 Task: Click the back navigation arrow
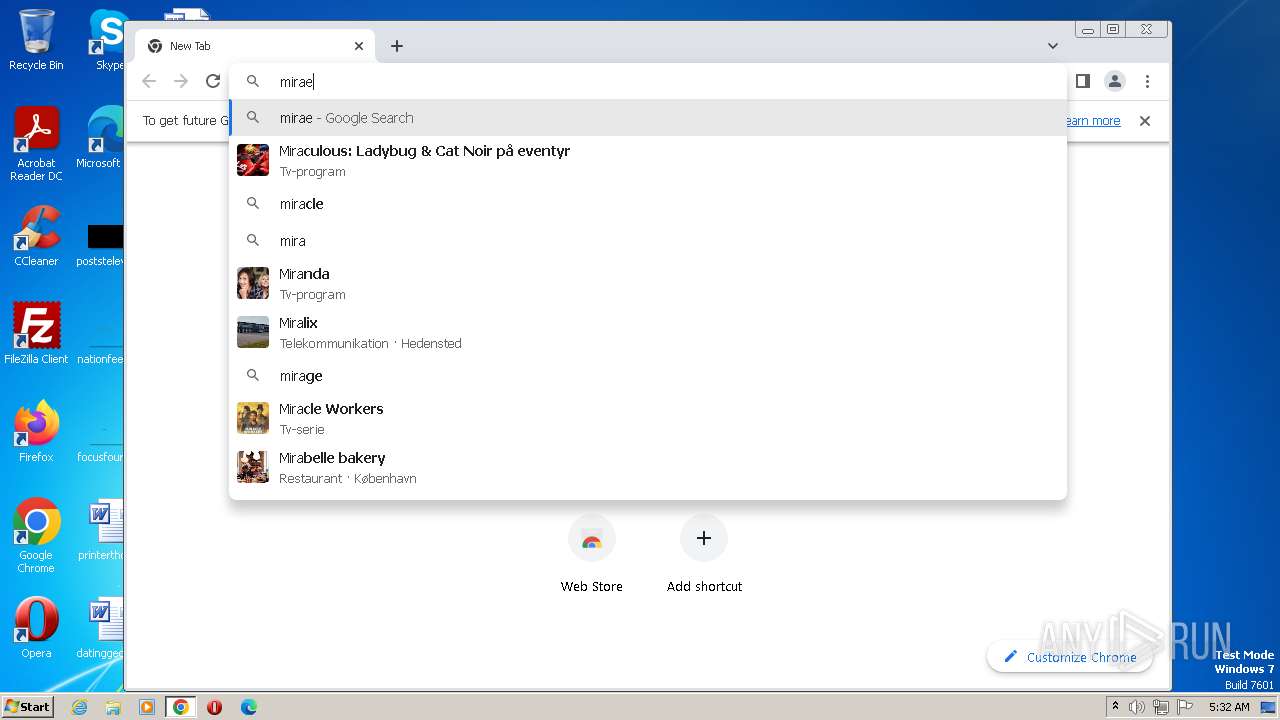tap(149, 81)
